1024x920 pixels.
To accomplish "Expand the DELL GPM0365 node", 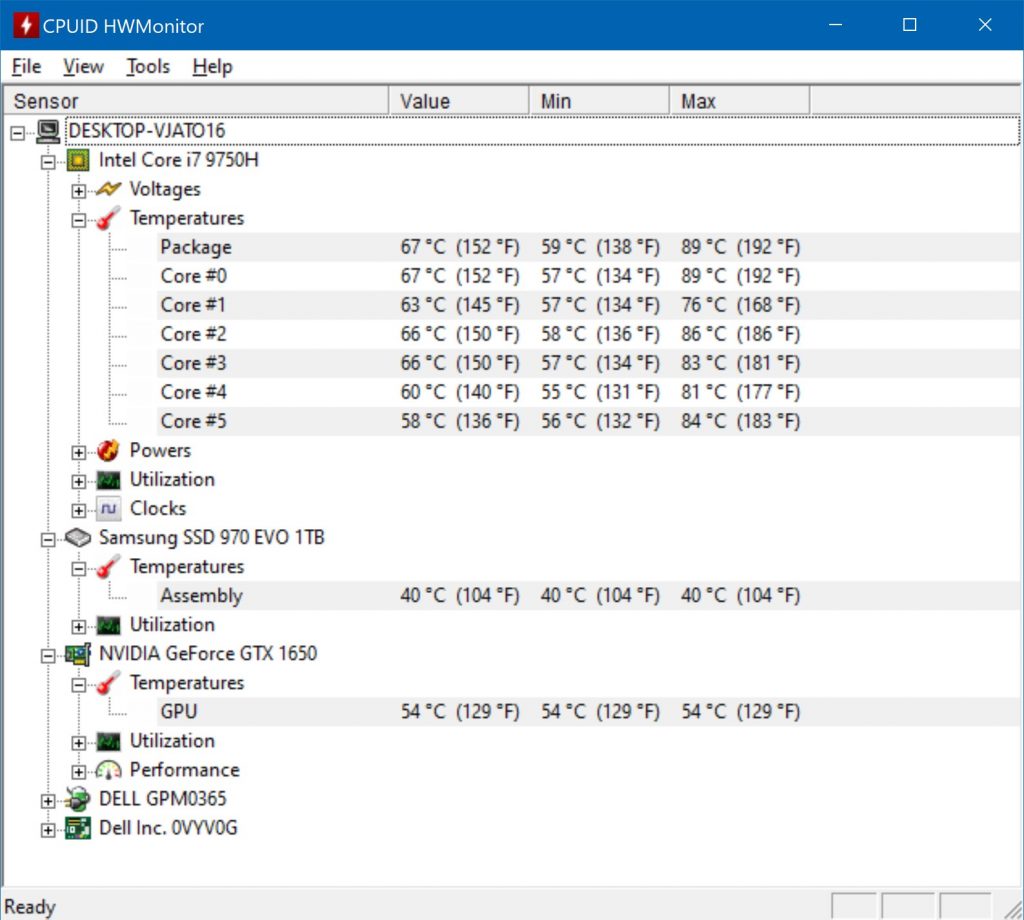I will coord(48,801).
